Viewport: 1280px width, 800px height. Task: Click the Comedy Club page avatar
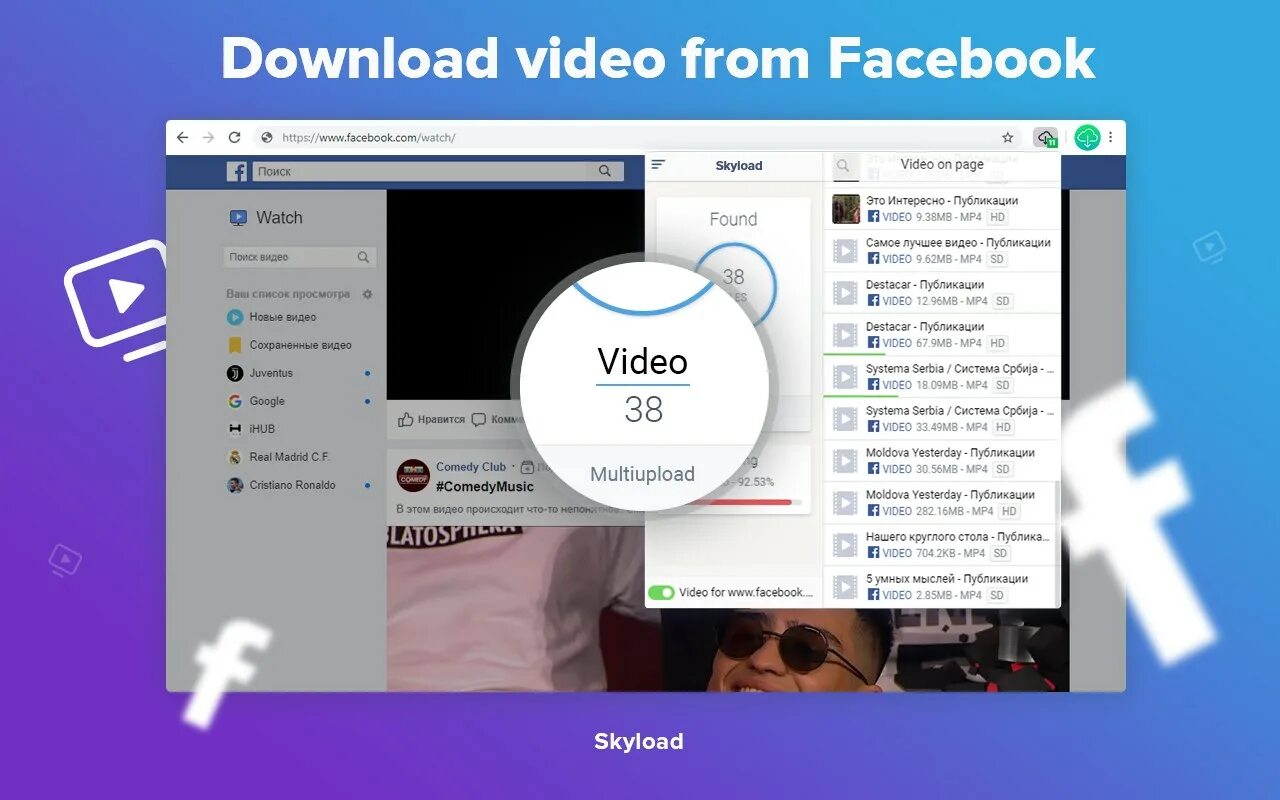coord(413,475)
